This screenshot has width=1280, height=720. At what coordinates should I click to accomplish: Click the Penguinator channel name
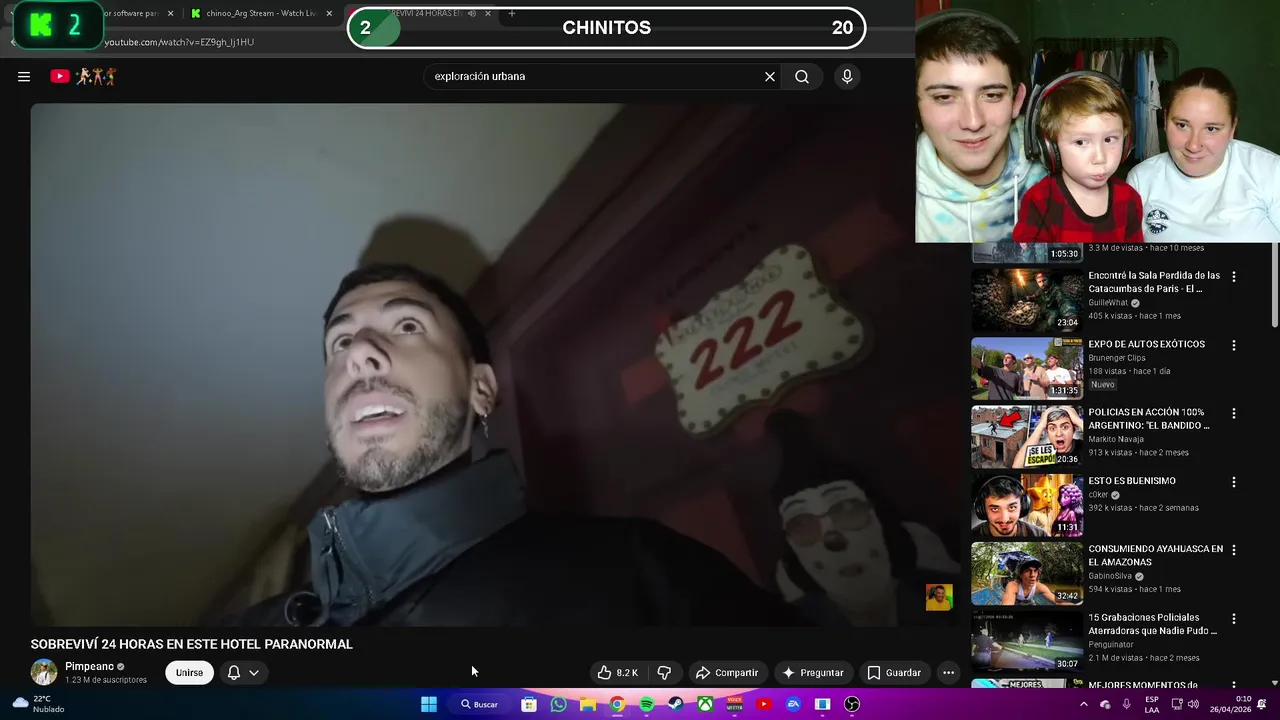coord(1113,645)
